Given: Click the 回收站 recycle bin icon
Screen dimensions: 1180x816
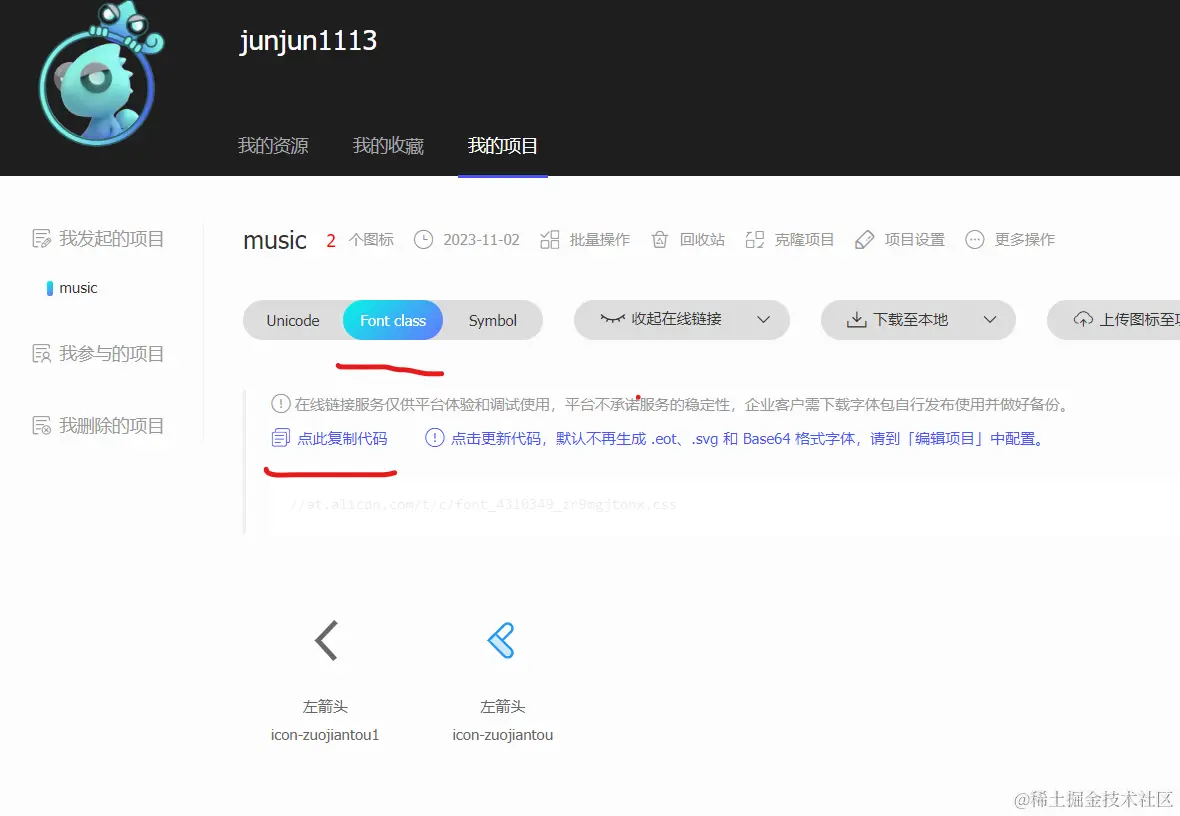Looking at the screenshot, I should point(660,239).
